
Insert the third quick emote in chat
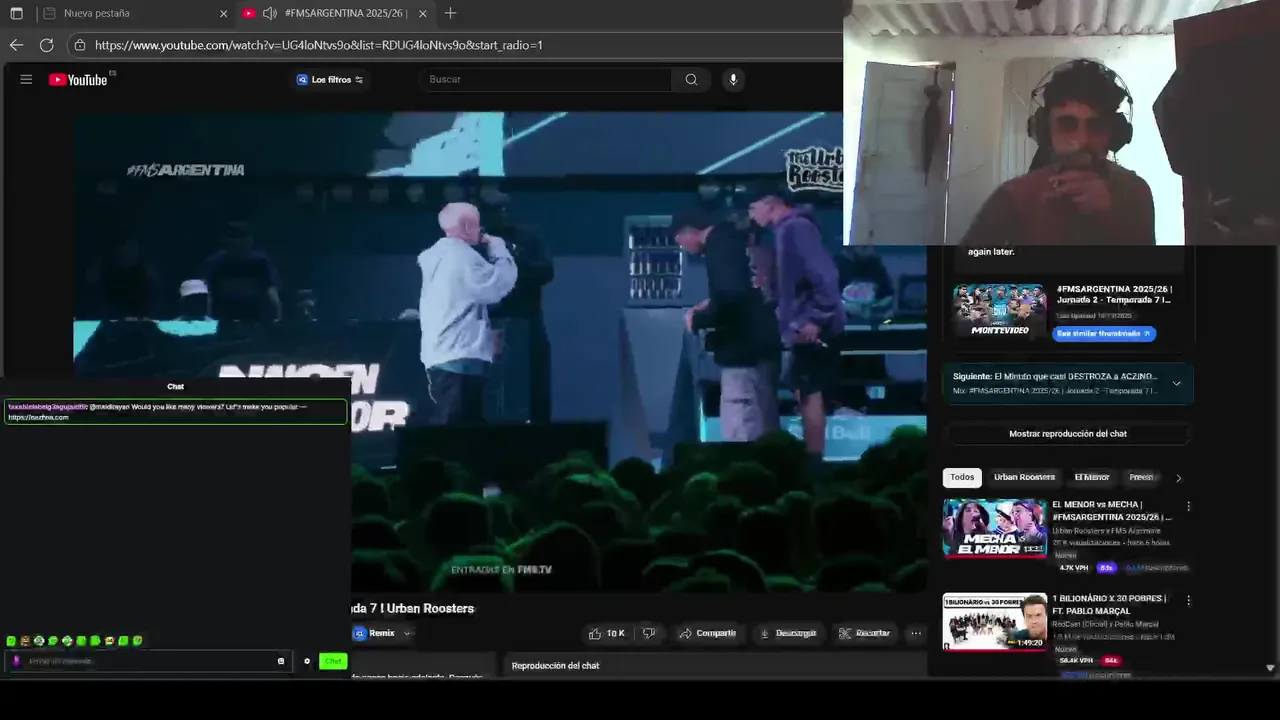(39, 641)
